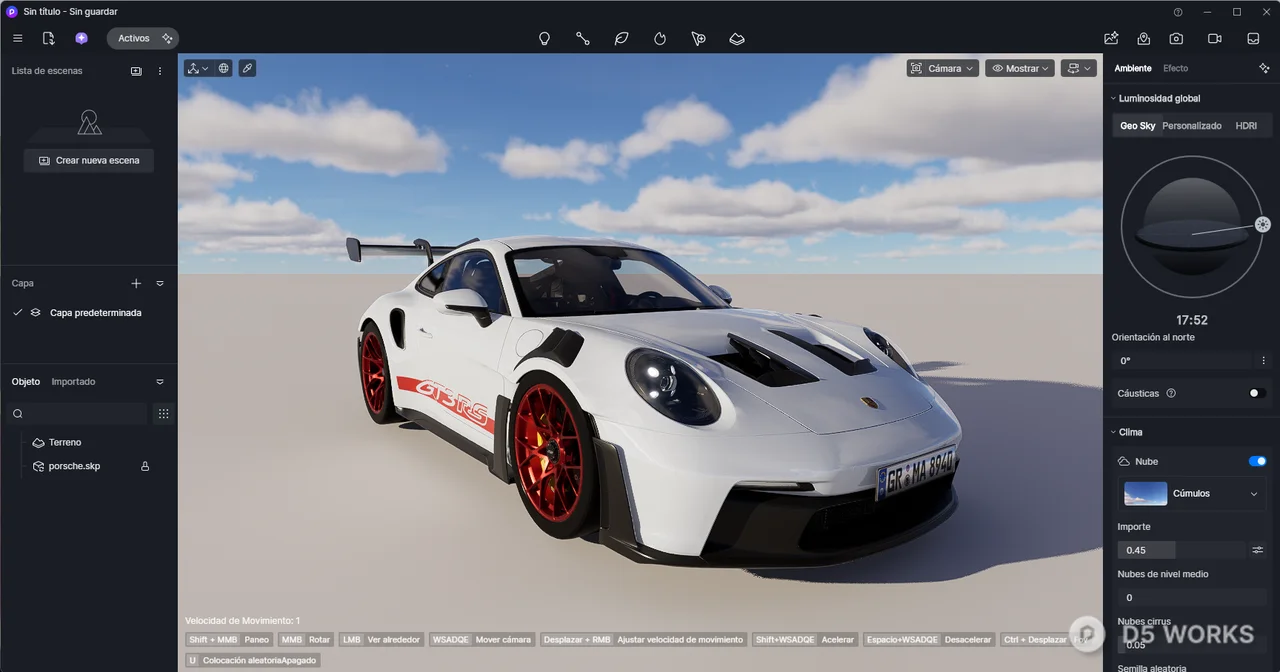Switch to the Efecto tab
Screen dimensions: 1280x672
point(1176,68)
